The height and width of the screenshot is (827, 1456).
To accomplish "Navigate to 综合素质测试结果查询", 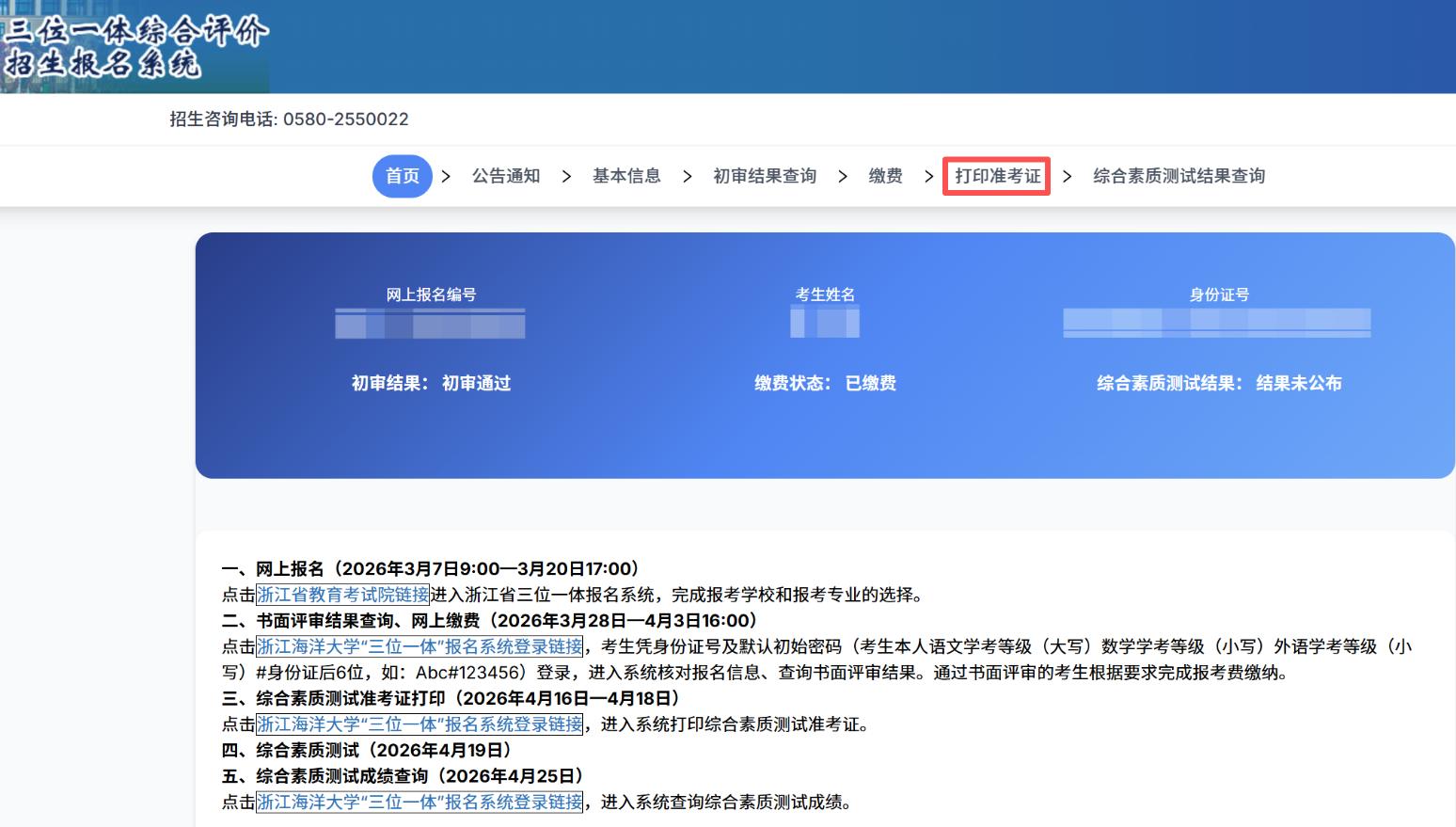I will [x=1179, y=176].
